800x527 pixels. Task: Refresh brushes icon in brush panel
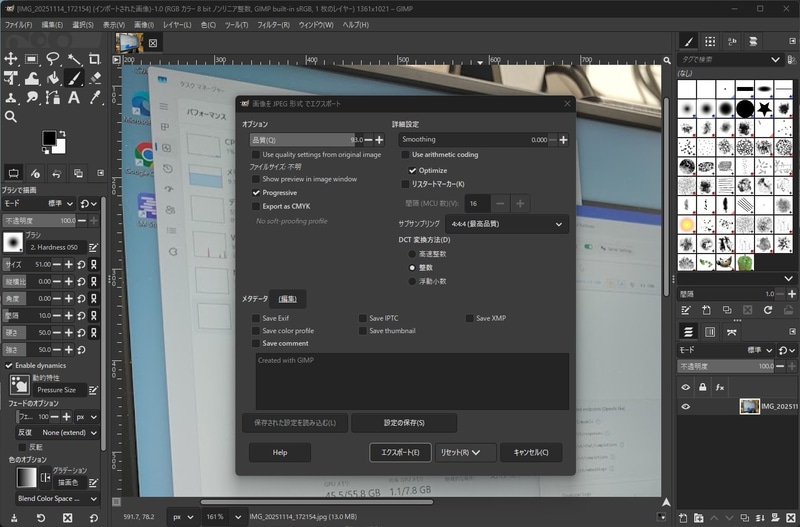pyautogui.click(x=768, y=310)
